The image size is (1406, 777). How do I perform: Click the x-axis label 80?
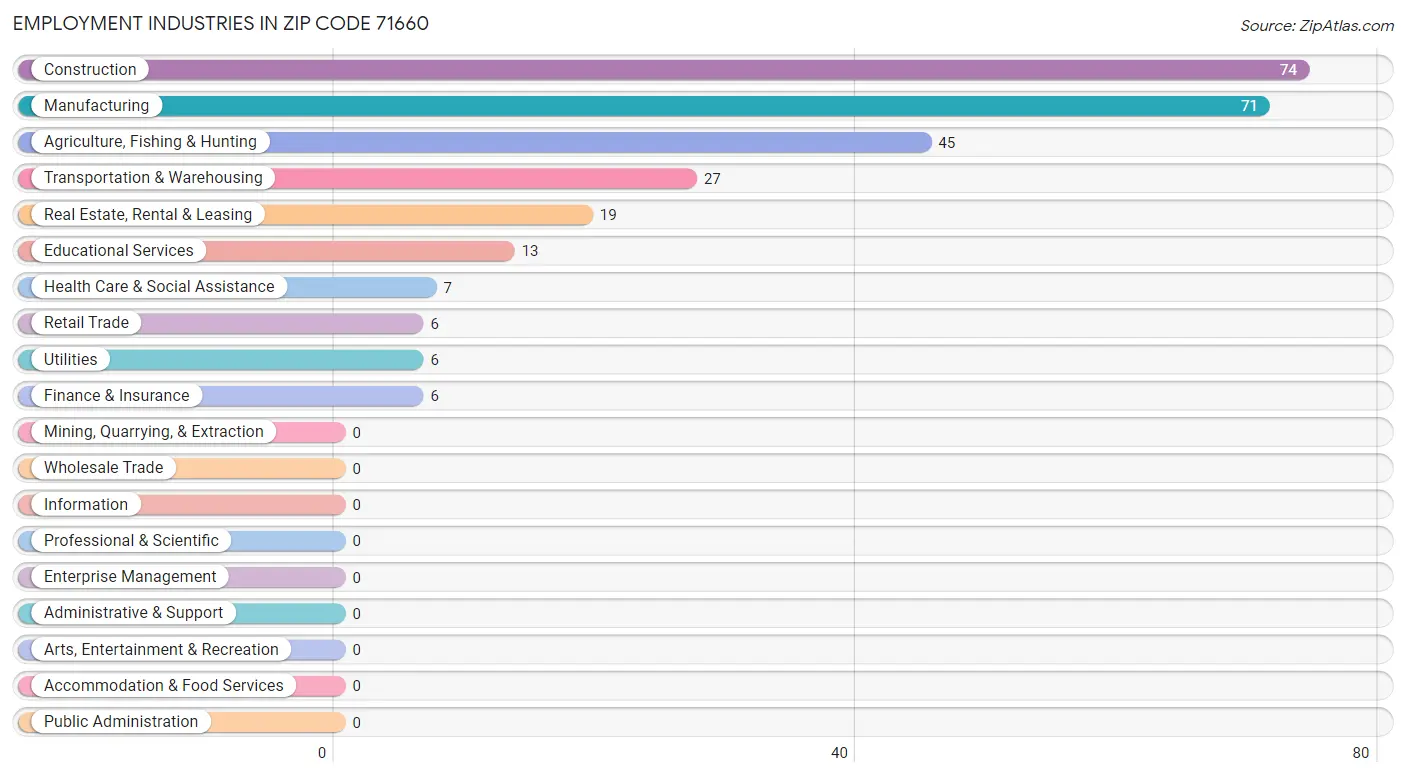tap(1361, 753)
